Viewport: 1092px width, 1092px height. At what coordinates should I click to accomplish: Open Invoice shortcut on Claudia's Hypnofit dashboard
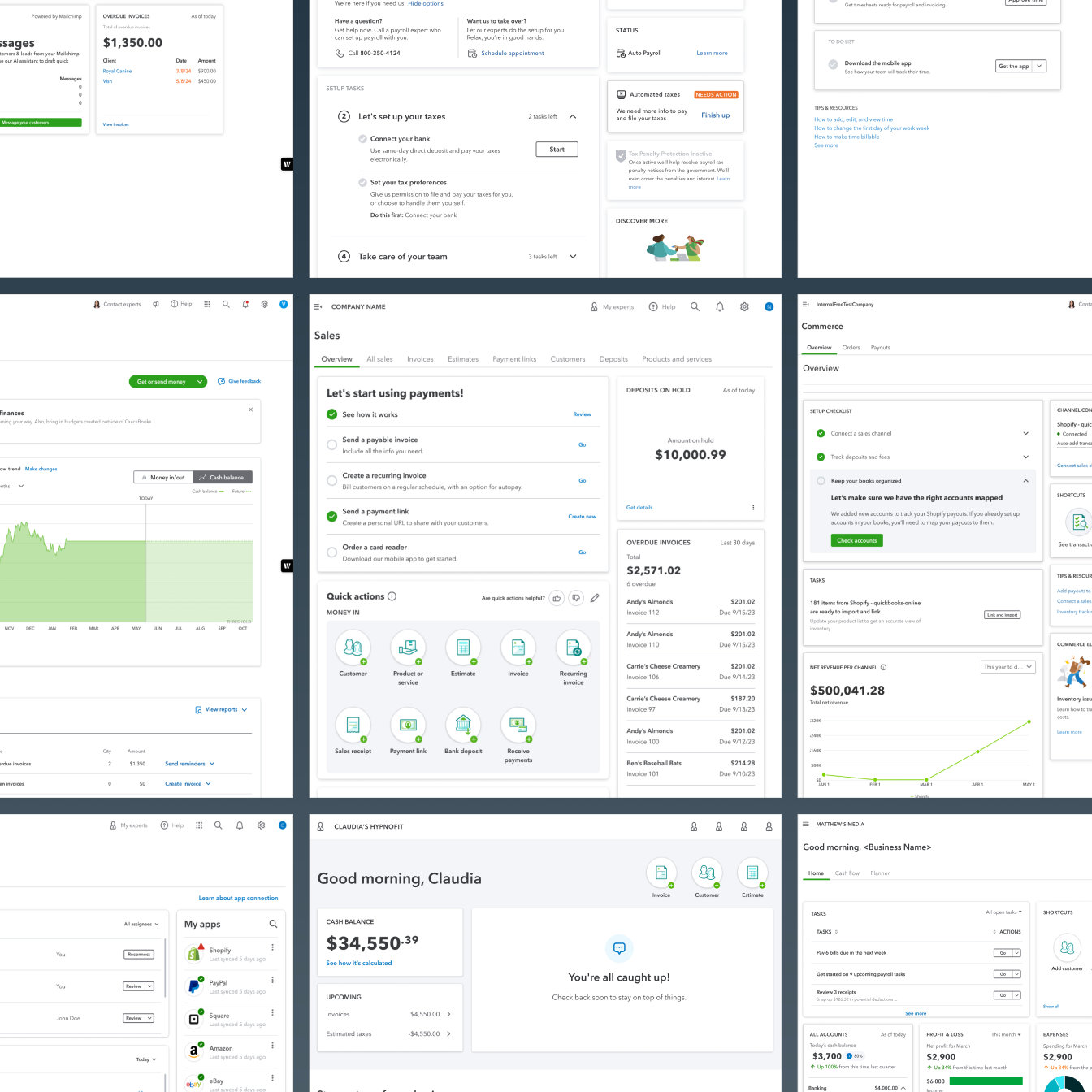(x=661, y=873)
